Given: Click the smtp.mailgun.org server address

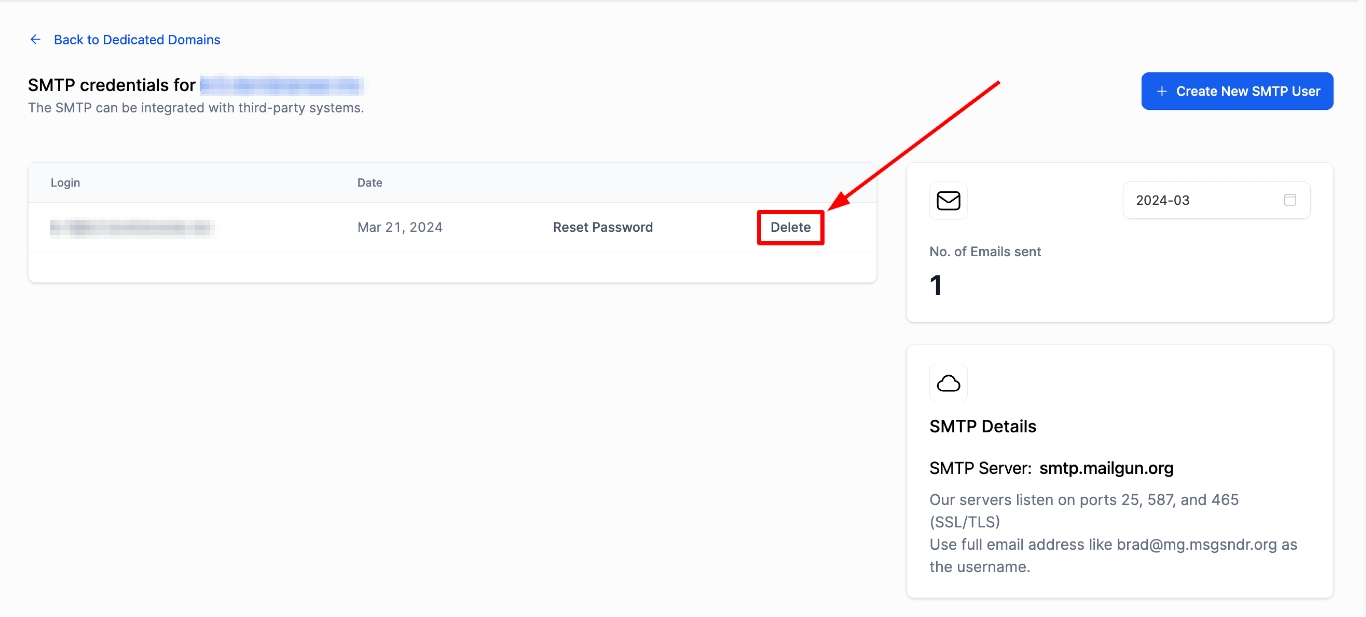Looking at the screenshot, I should 1106,468.
